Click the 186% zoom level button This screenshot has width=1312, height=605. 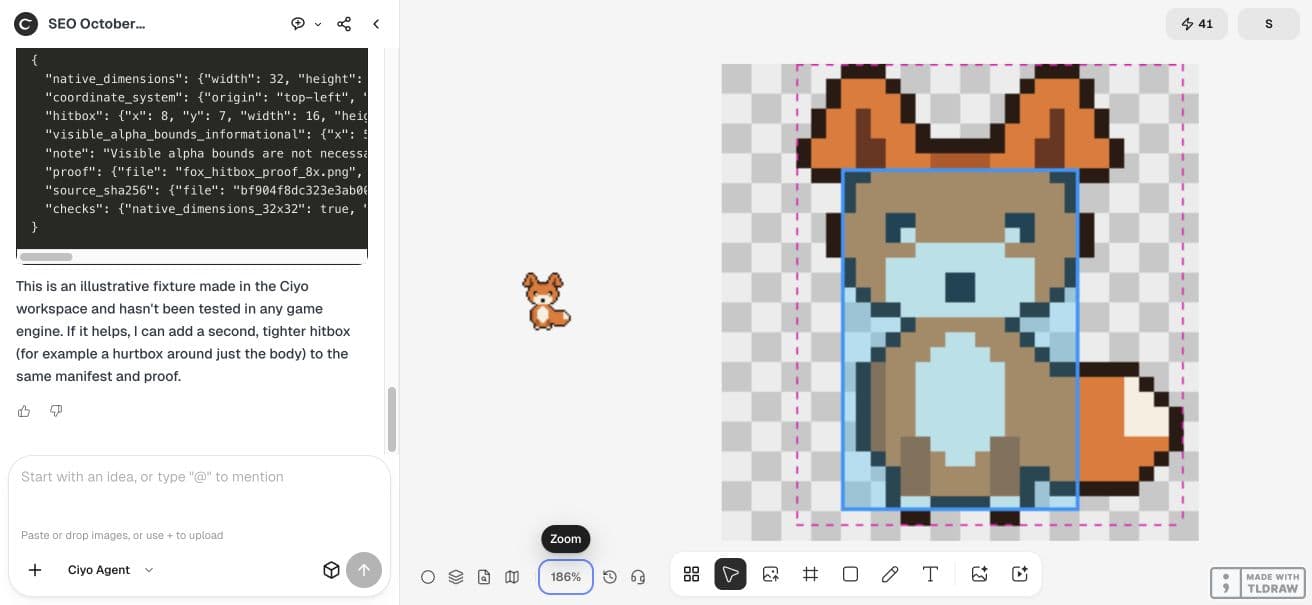566,577
